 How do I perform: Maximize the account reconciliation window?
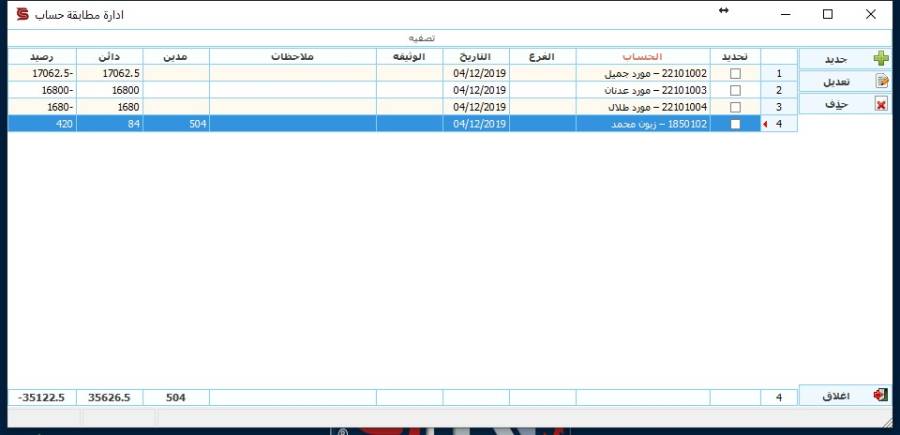point(828,14)
